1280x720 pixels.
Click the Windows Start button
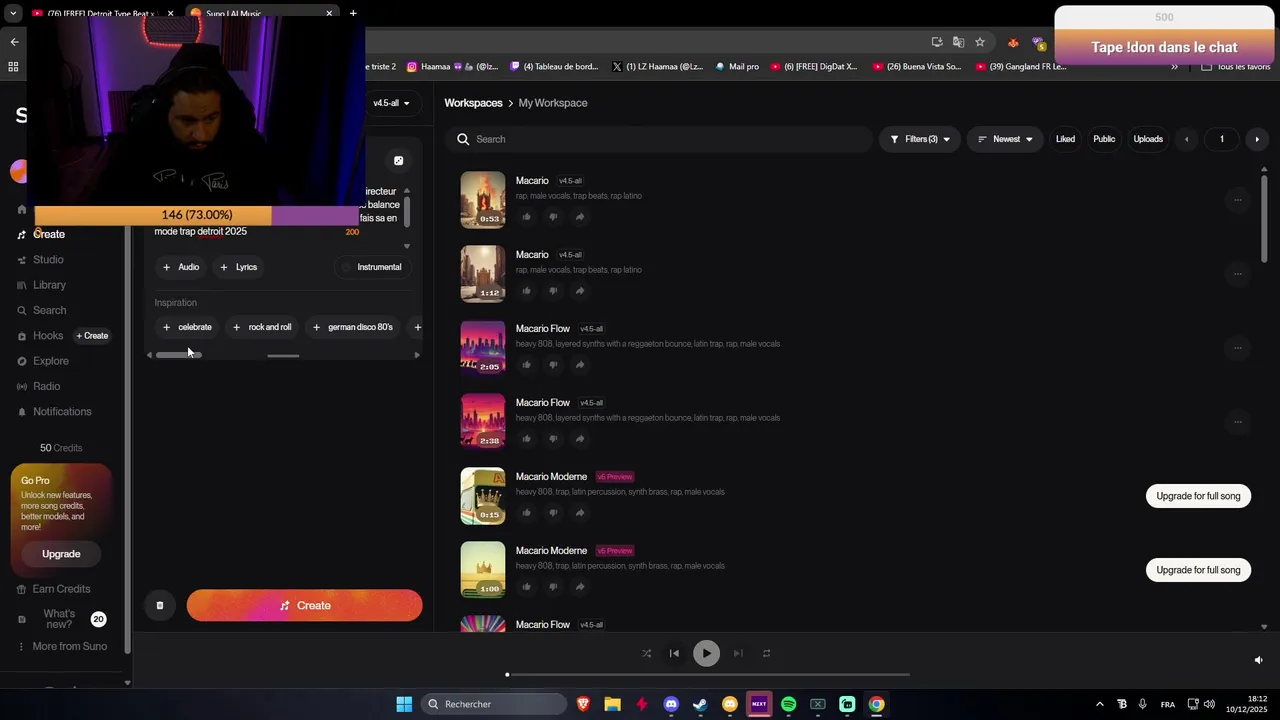tap(404, 704)
